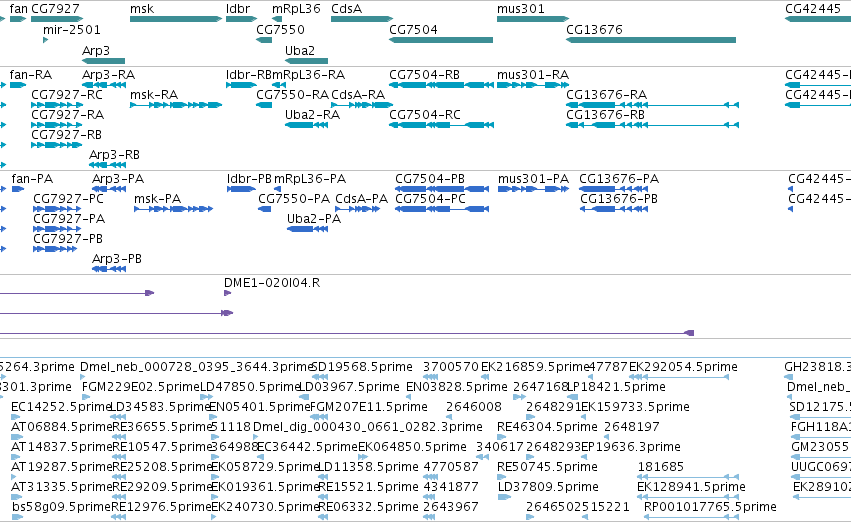Click the CG7550-PA protein label
Viewport: 851px width, 522px height.
(x=294, y=199)
